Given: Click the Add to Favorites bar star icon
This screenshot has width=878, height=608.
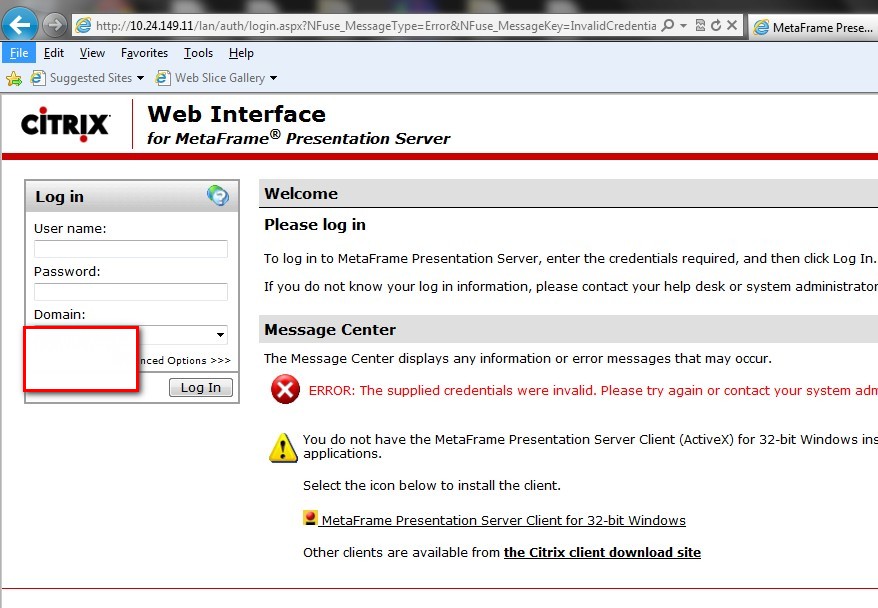Looking at the screenshot, I should pos(14,78).
